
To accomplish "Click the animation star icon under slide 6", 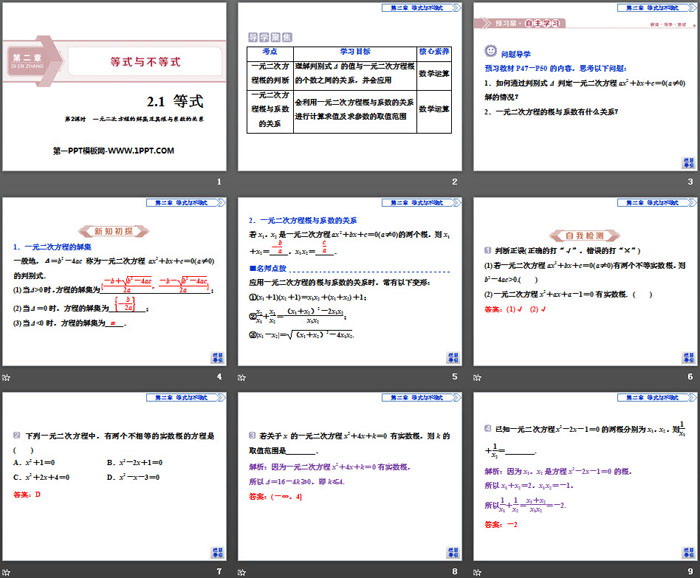I will pyautogui.click(x=478, y=376).
